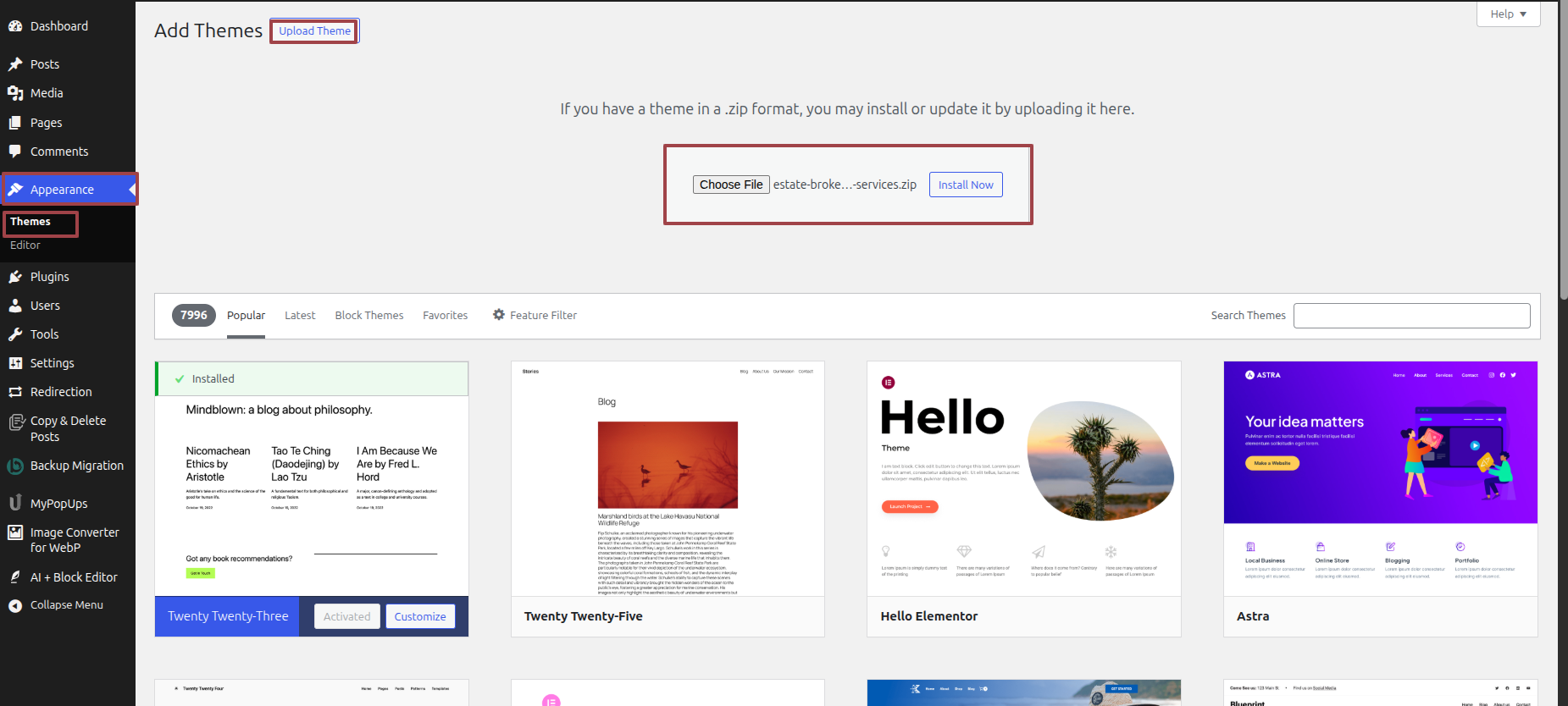Open Media via its sidebar icon
The width and height of the screenshot is (1568, 706).
coord(15,93)
